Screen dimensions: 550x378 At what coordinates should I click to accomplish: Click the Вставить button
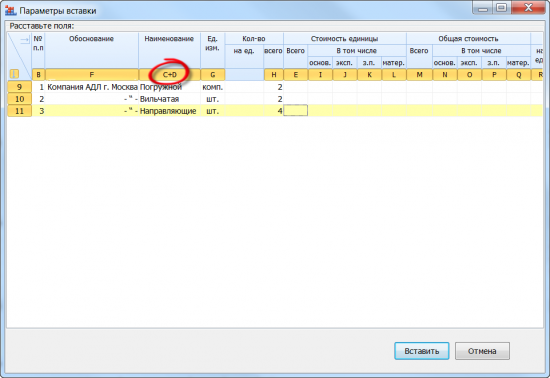[x=422, y=351]
